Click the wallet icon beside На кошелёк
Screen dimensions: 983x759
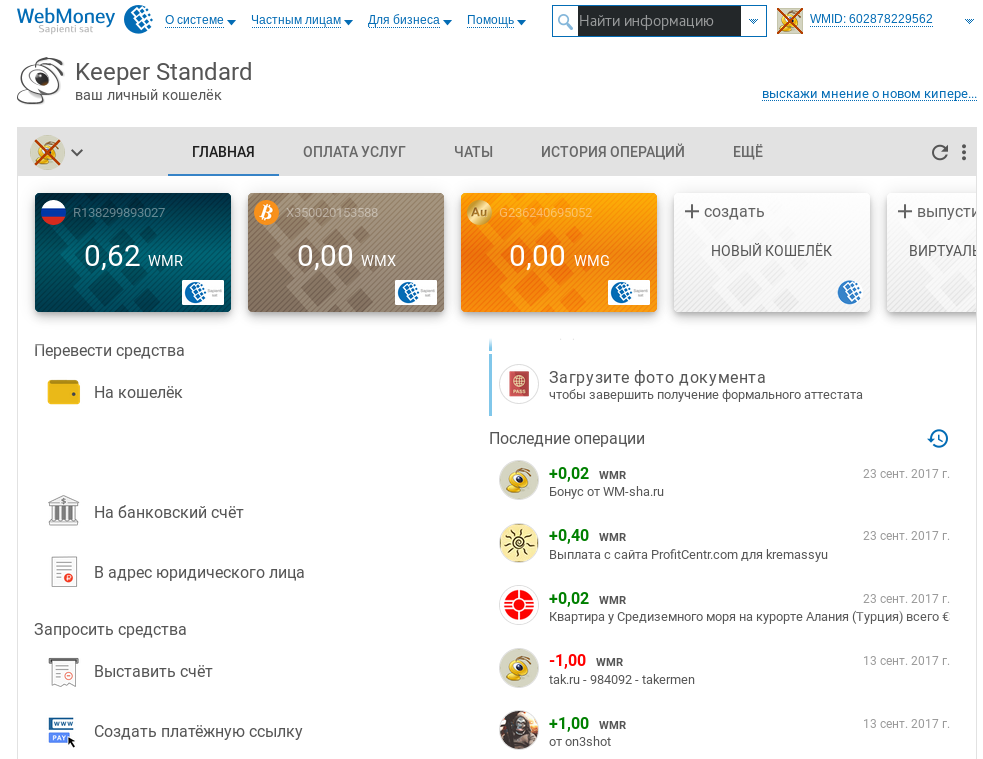(x=63, y=392)
